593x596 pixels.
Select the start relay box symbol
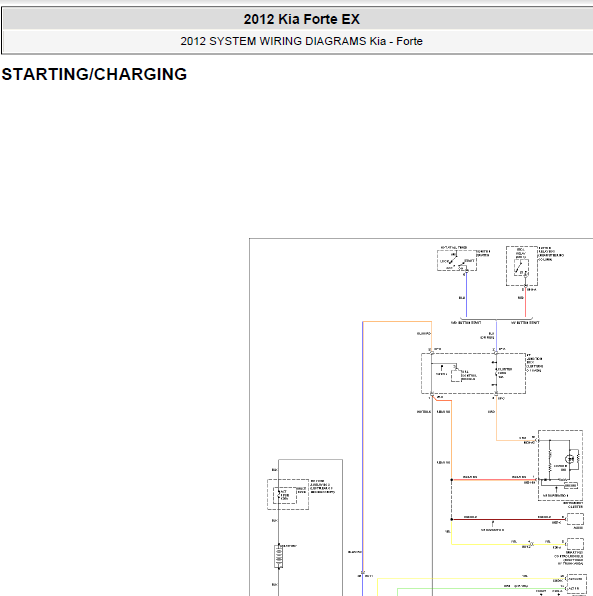[x=522, y=266]
